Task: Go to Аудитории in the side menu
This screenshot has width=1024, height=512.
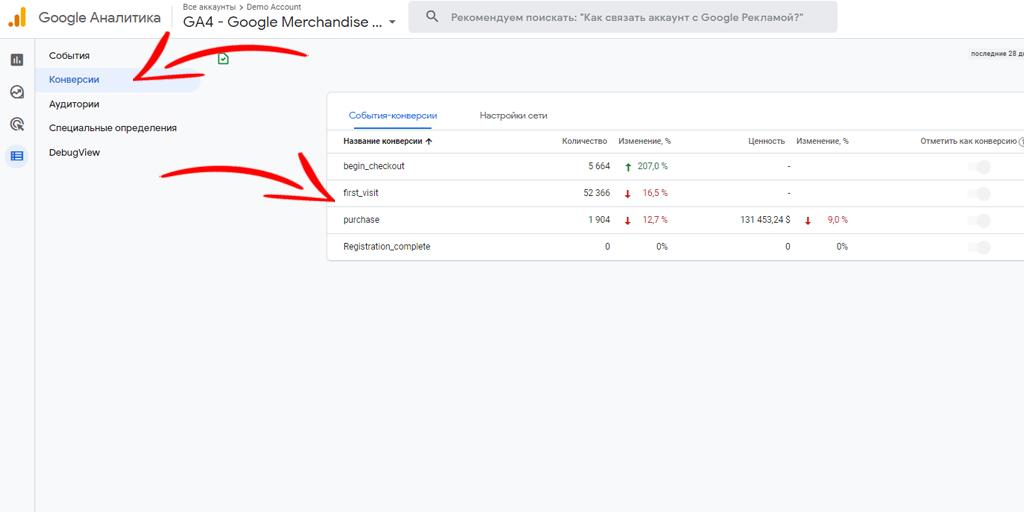Action: [74, 104]
